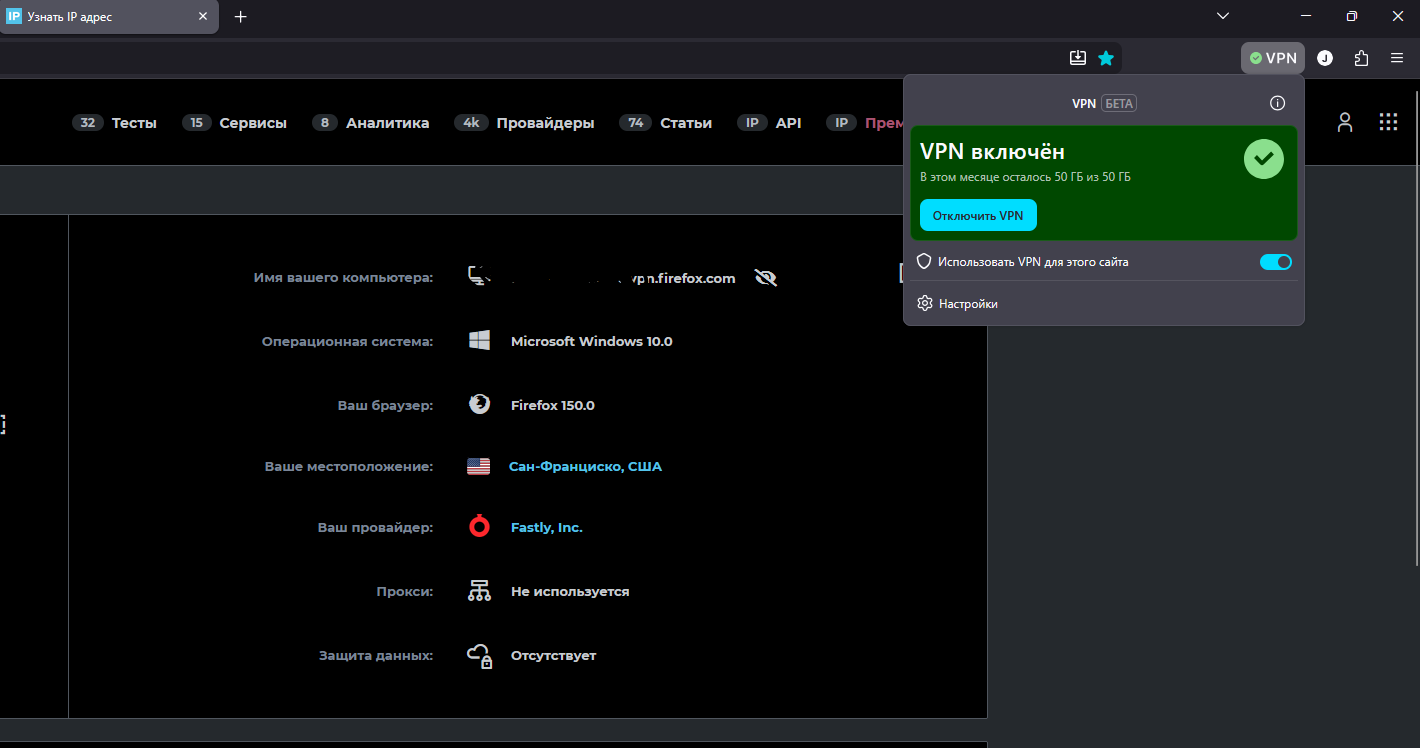Click the Отключить VPN button

tap(978, 215)
